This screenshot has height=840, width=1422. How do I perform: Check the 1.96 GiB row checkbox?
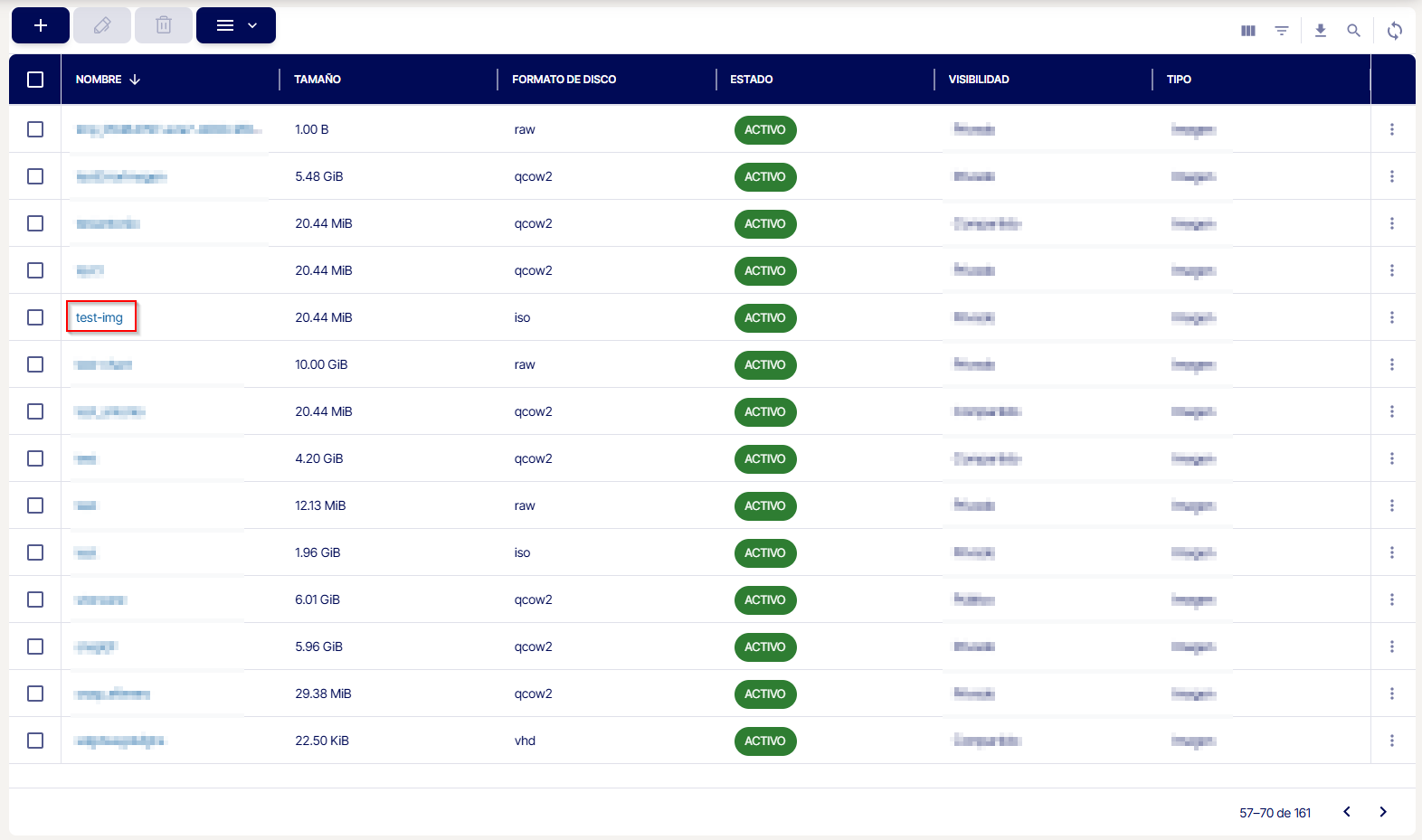click(35, 552)
